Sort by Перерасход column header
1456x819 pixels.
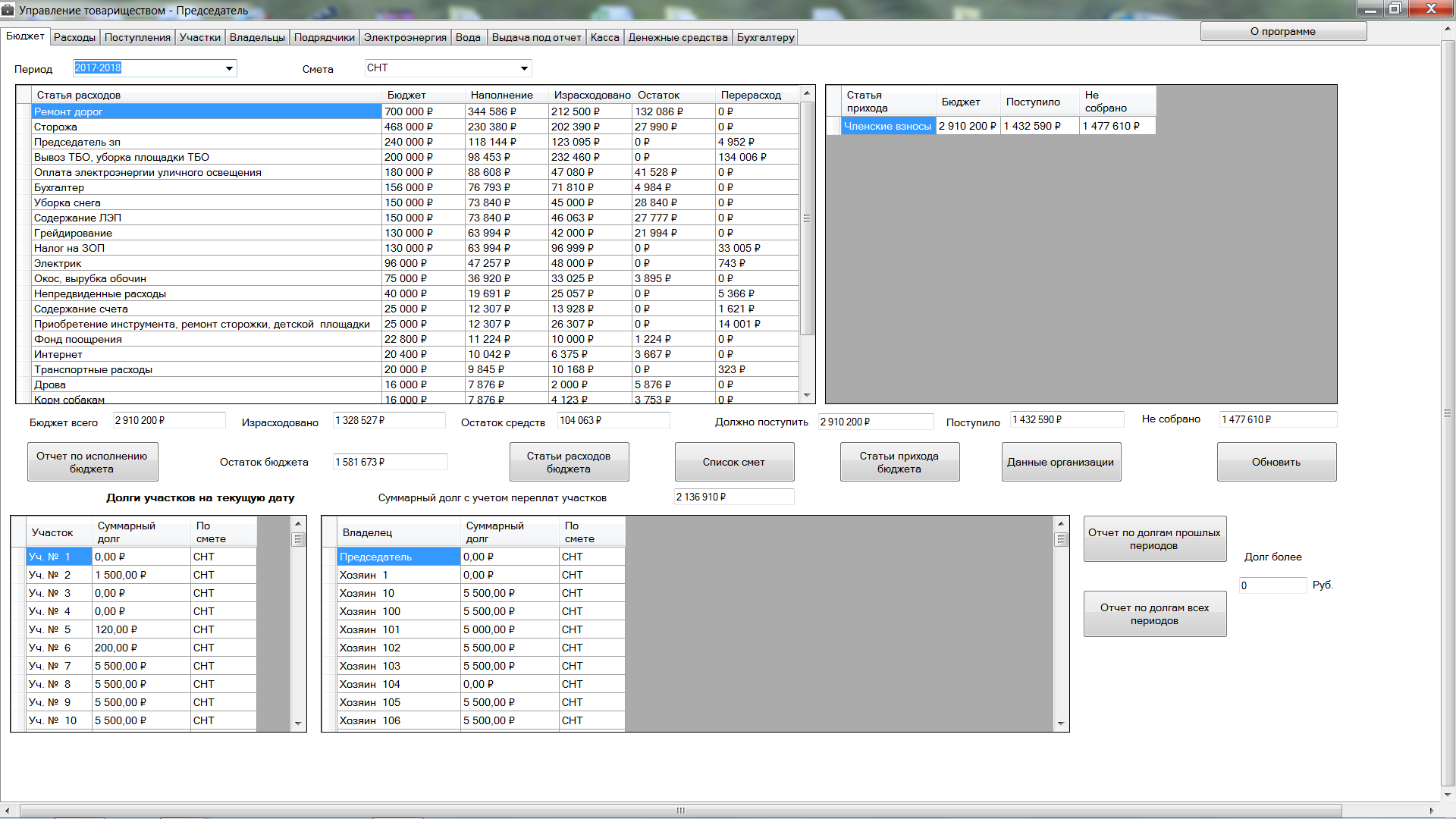751,95
